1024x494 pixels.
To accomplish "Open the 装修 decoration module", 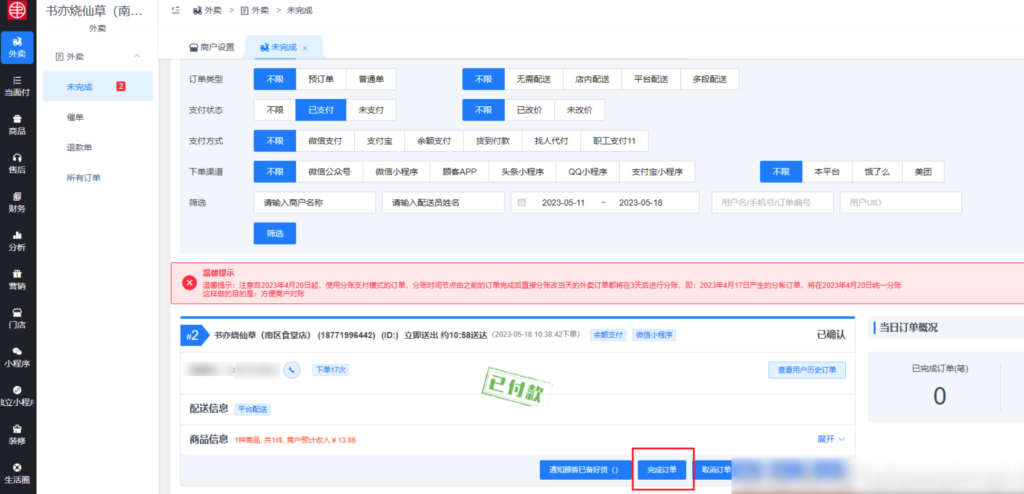I will point(18,434).
